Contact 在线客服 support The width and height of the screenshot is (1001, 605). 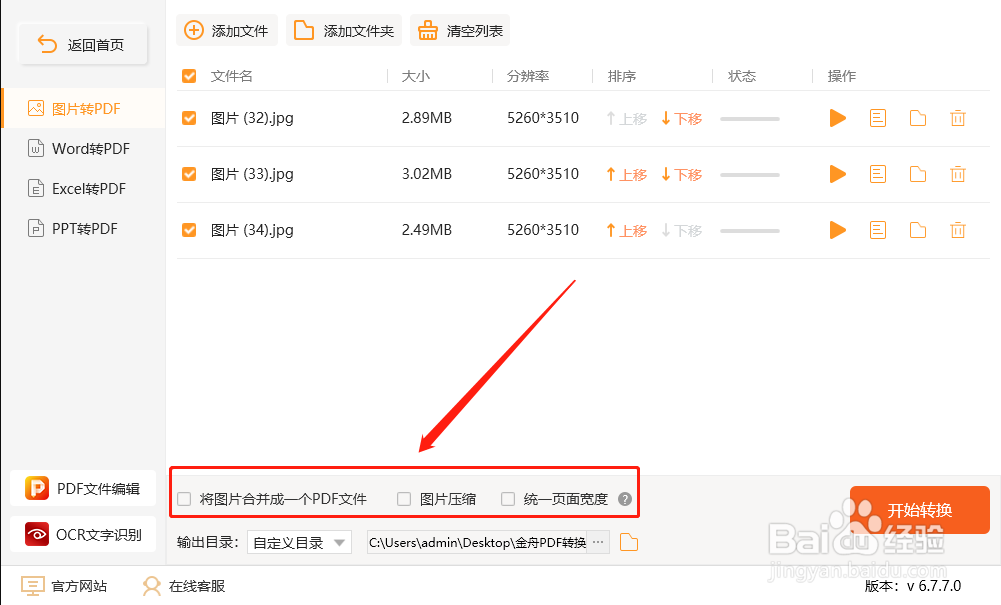184,586
